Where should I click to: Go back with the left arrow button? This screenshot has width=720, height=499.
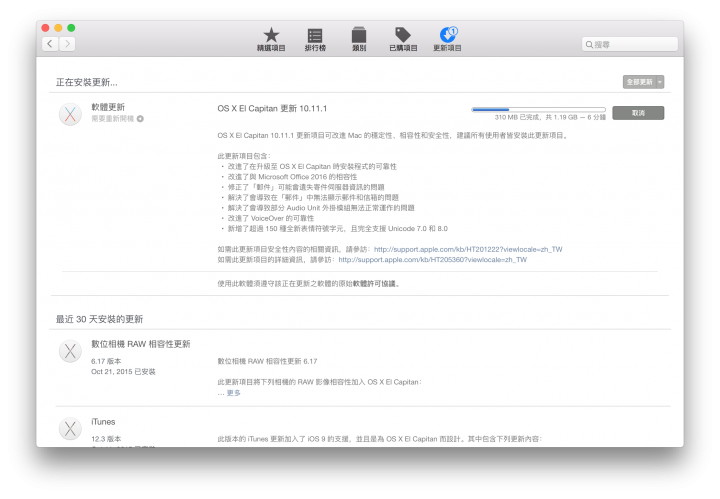coord(50,44)
